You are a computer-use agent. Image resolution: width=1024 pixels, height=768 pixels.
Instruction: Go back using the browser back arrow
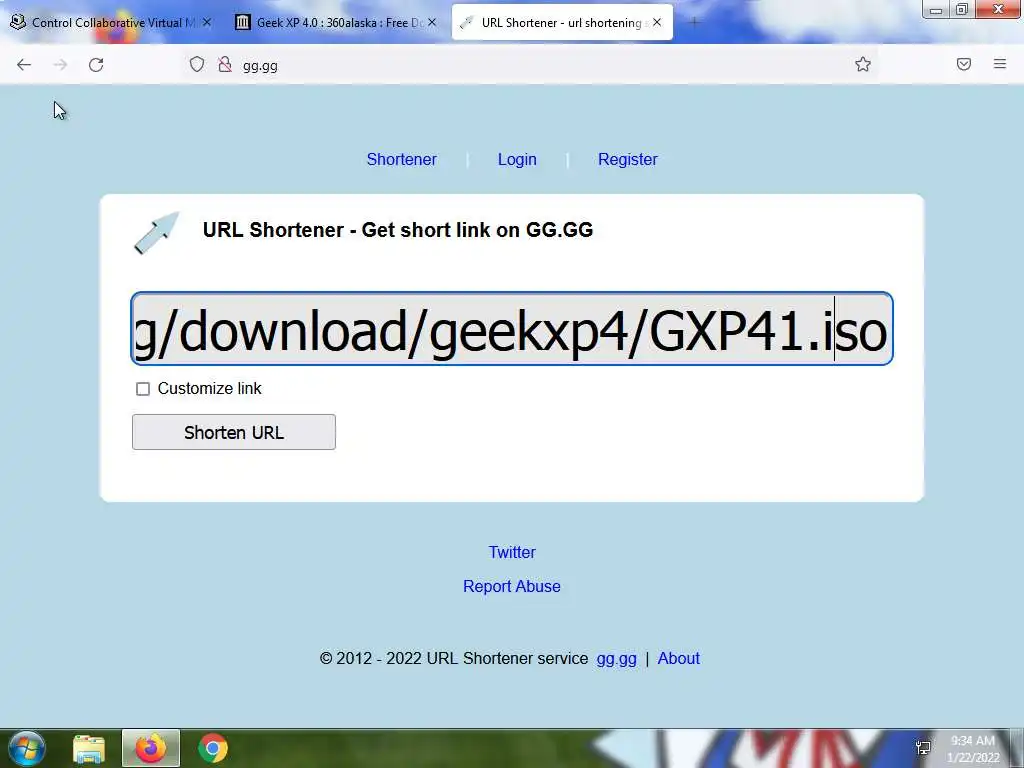click(24, 65)
